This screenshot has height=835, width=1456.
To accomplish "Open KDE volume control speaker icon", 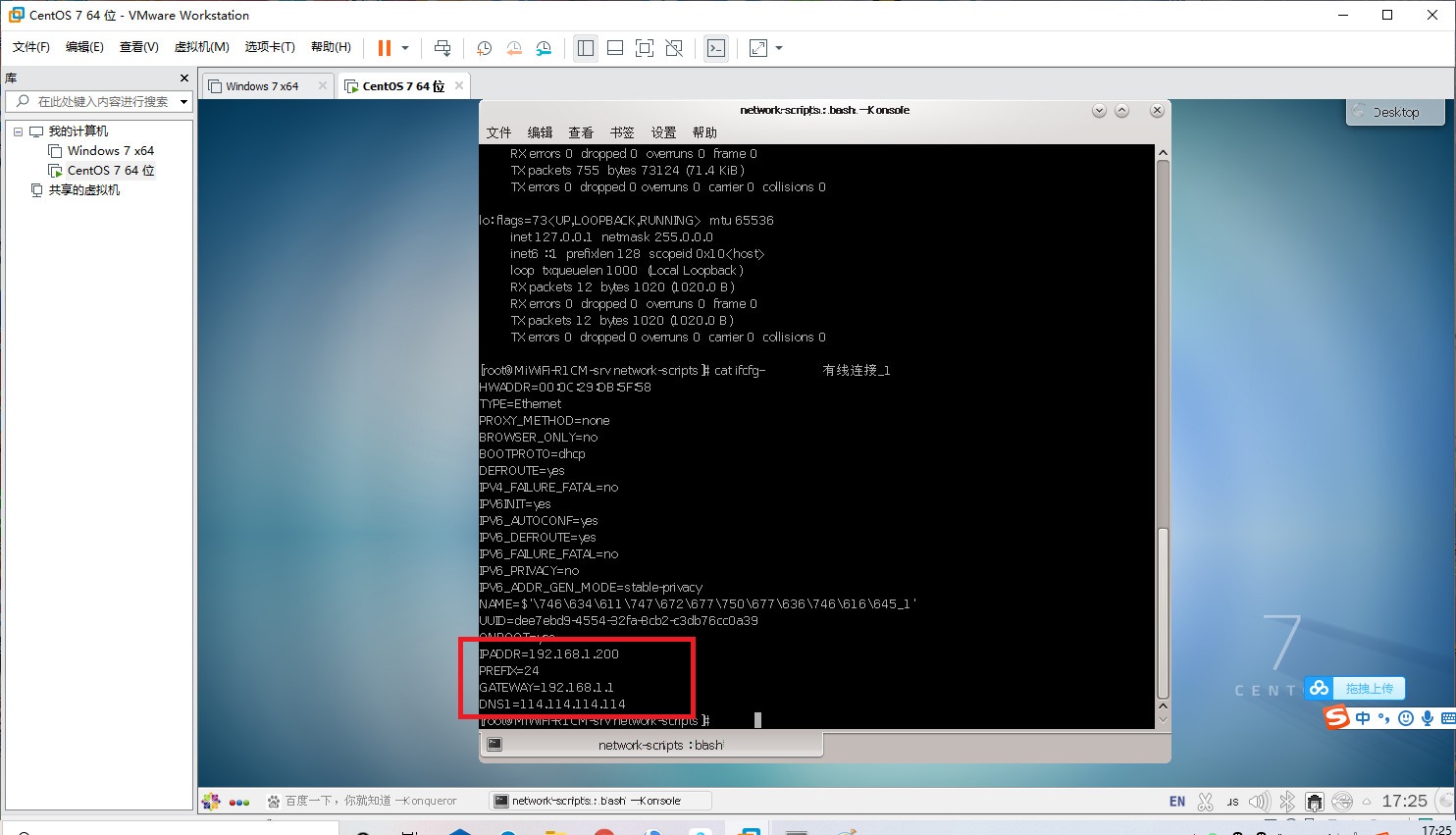I will (x=1260, y=802).
